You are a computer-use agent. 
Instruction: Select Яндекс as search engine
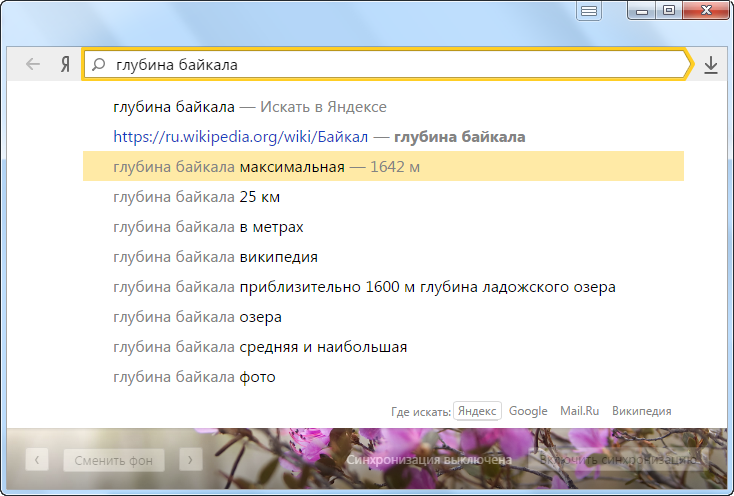tap(477, 411)
